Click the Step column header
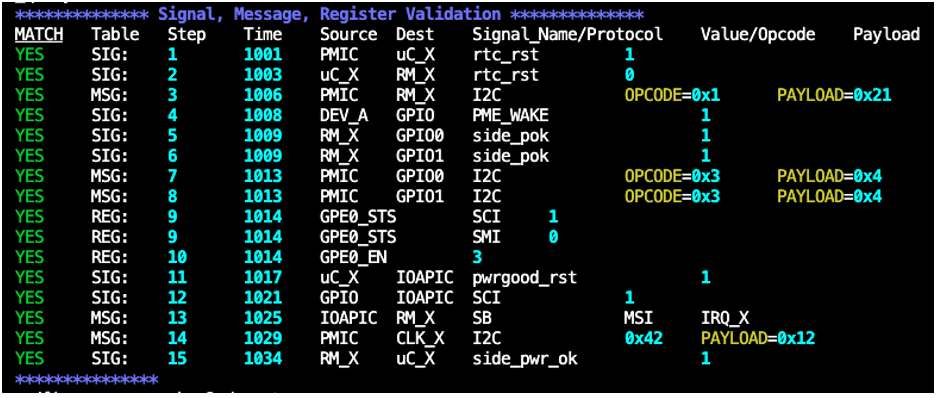 (186, 35)
